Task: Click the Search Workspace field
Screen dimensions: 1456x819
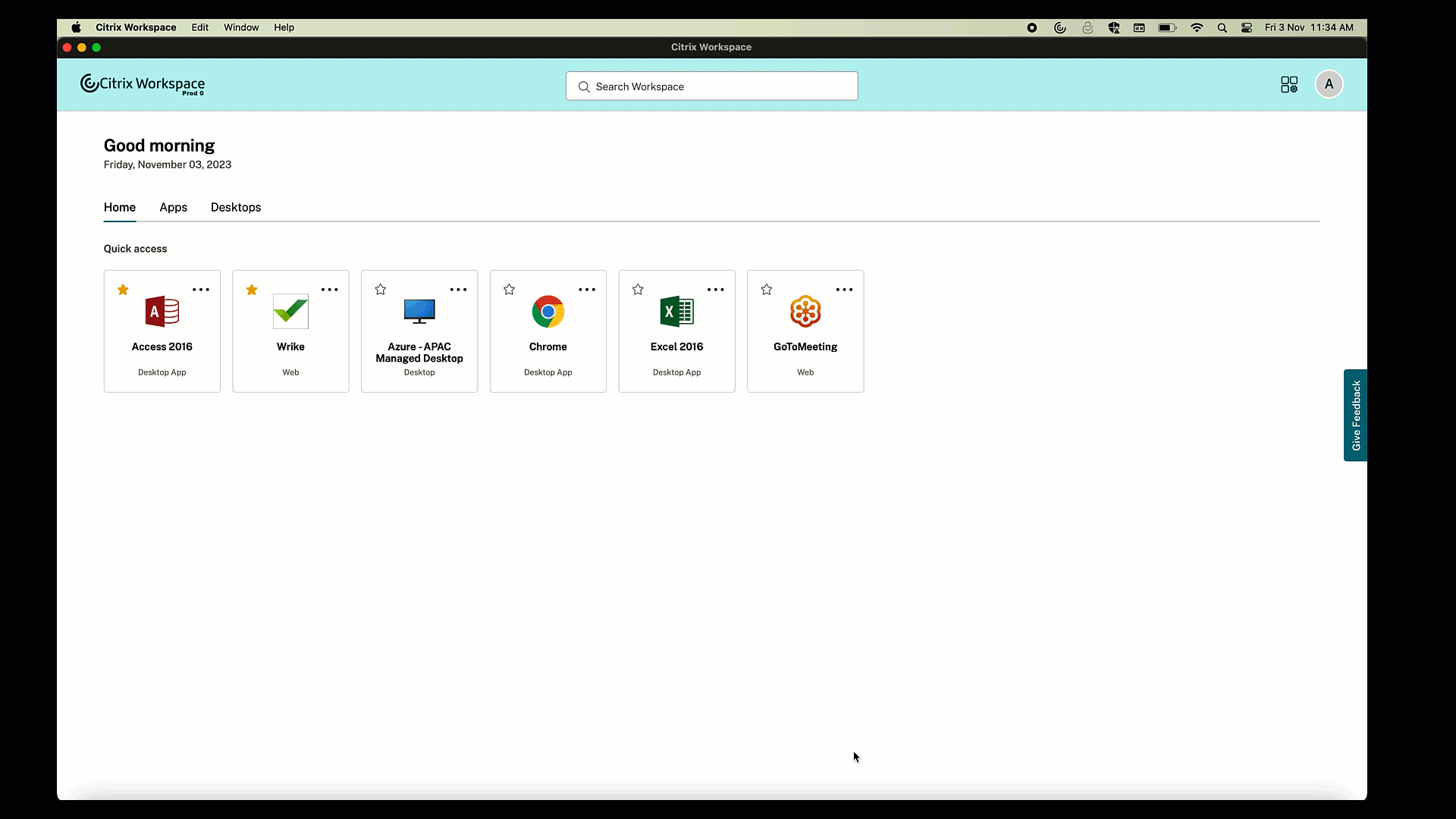Action: [x=711, y=86]
